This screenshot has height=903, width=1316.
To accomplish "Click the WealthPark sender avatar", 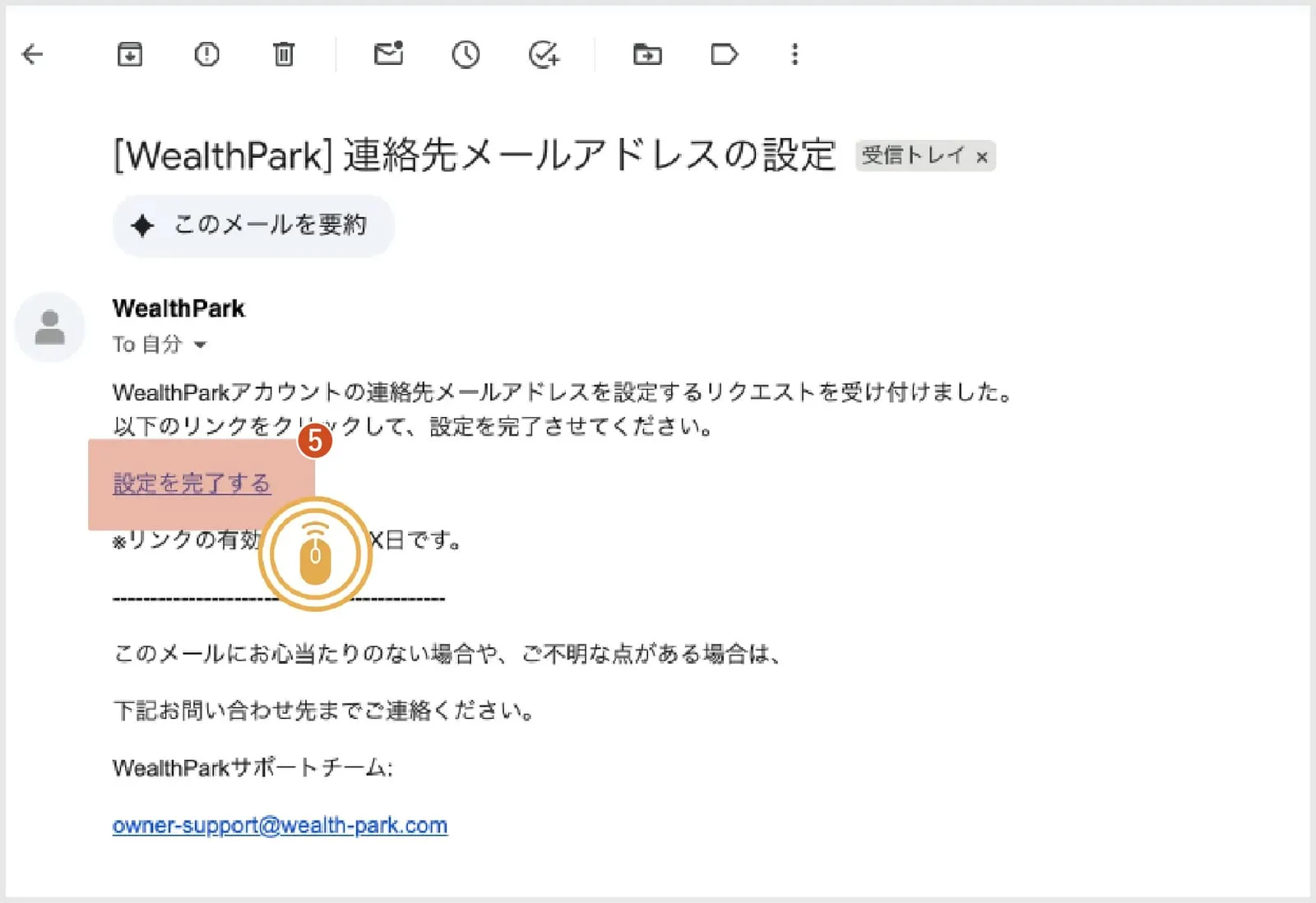I will [x=49, y=326].
